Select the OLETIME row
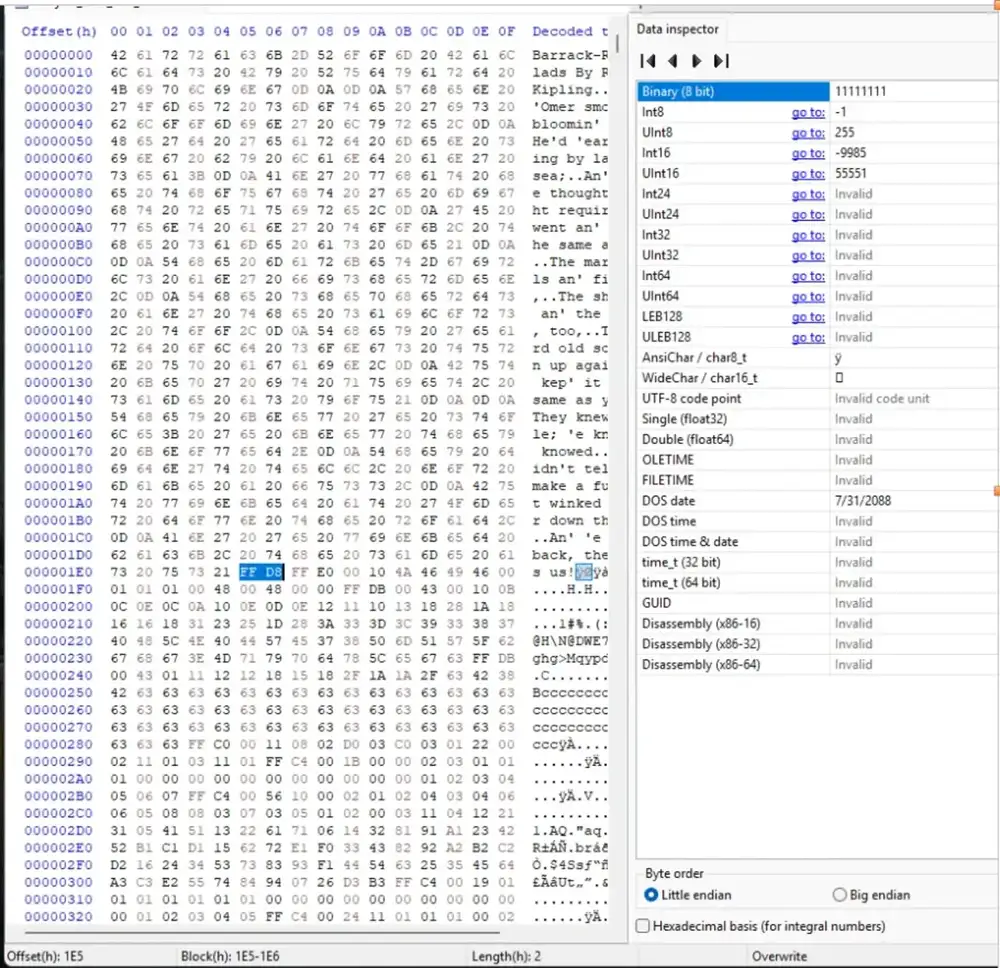Viewport: 1000px width, 968px height. coord(816,460)
